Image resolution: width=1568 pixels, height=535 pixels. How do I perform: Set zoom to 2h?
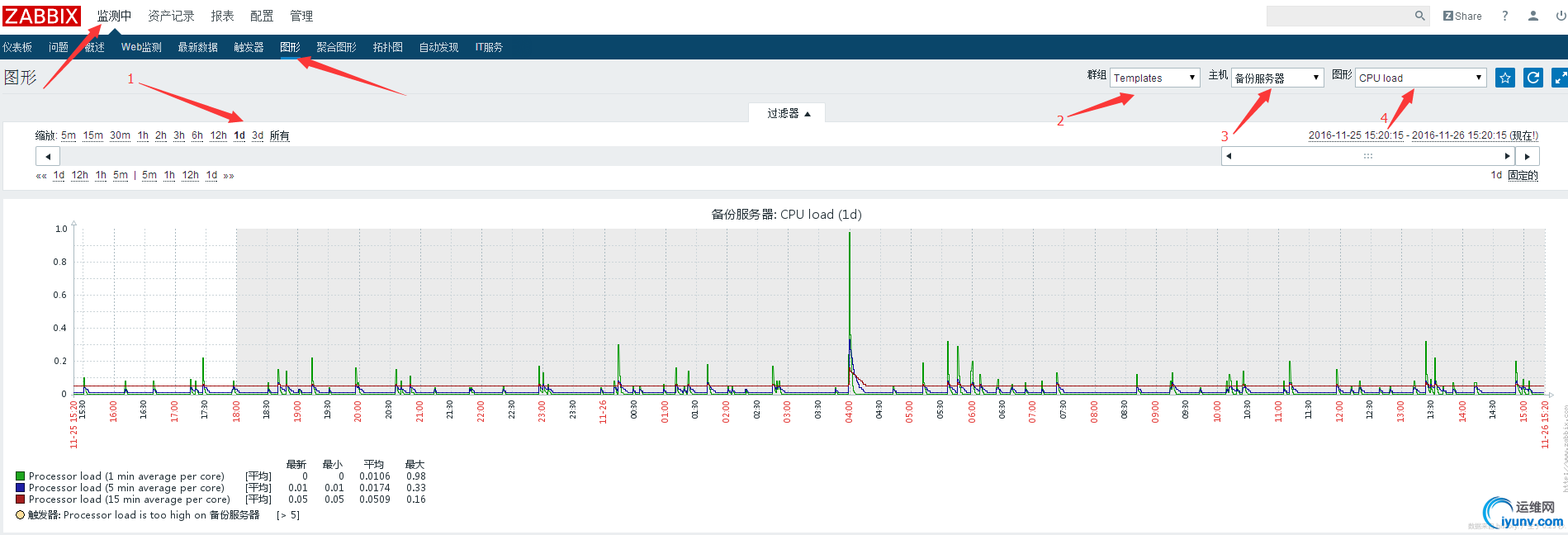click(x=160, y=135)
